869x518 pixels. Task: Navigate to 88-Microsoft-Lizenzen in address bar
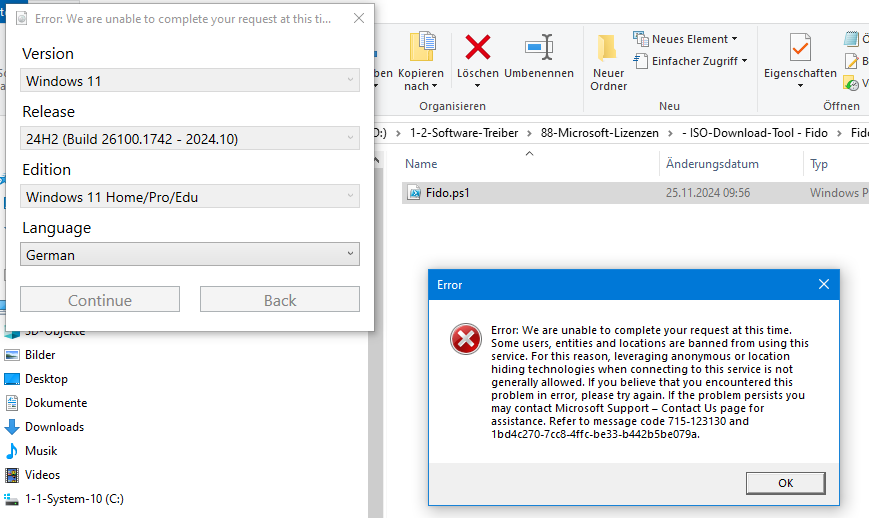(x=600, y=133)
